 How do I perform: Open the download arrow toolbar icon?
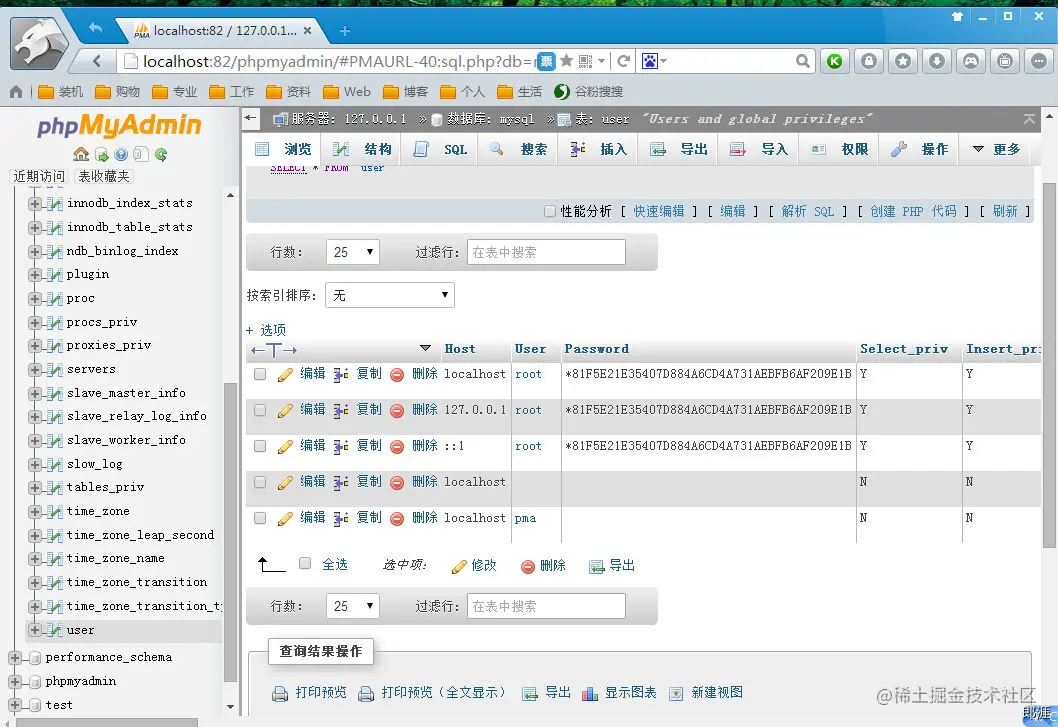[937, 61]
